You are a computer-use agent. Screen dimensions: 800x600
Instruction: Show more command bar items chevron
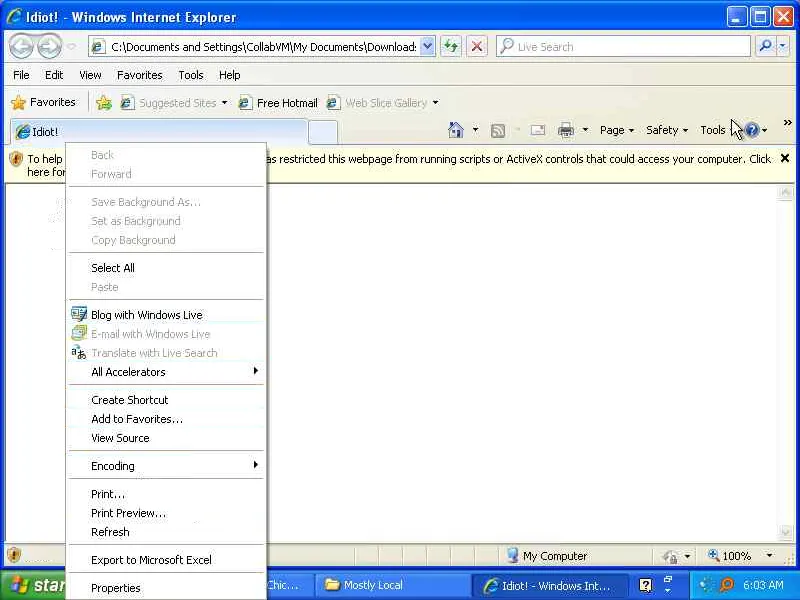point(787,122)
